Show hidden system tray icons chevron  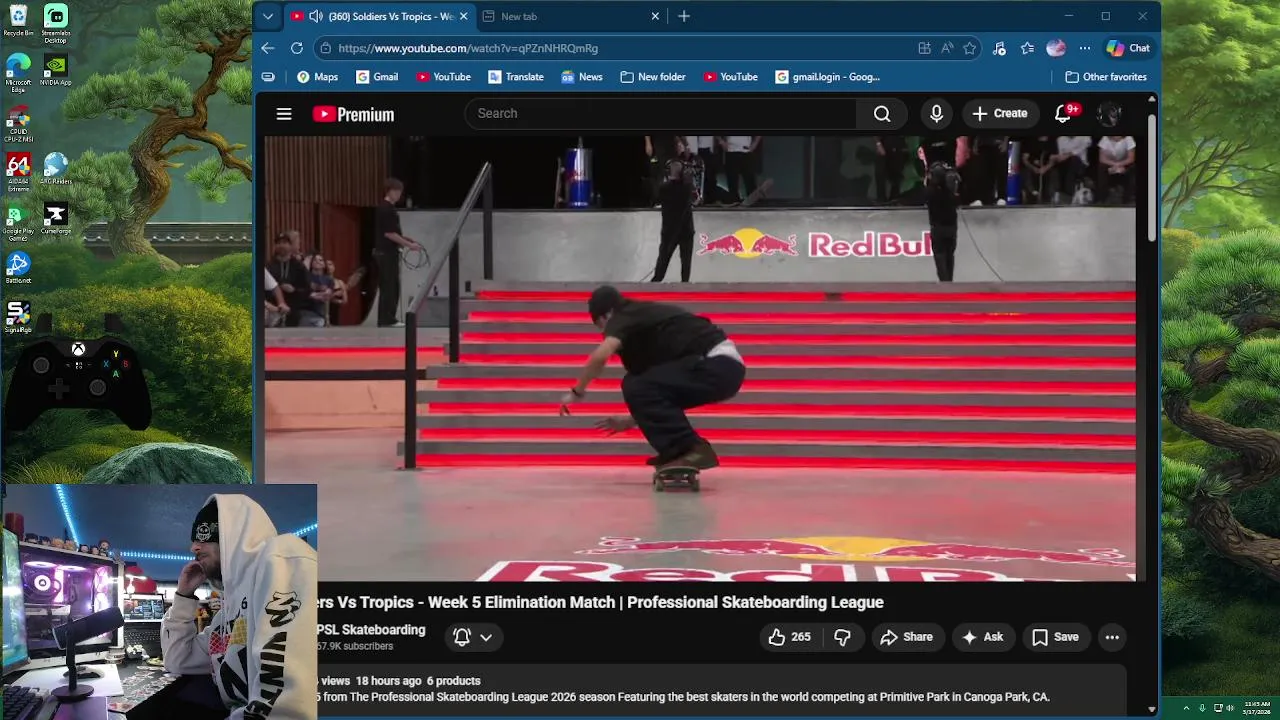tap(1186, 708)
